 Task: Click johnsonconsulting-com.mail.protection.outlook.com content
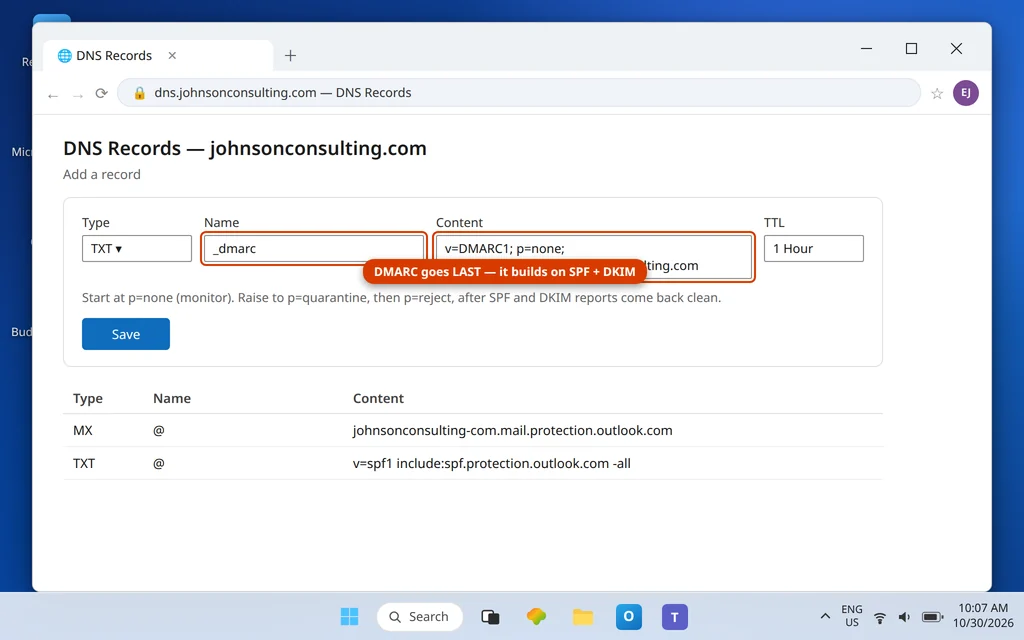513,430
